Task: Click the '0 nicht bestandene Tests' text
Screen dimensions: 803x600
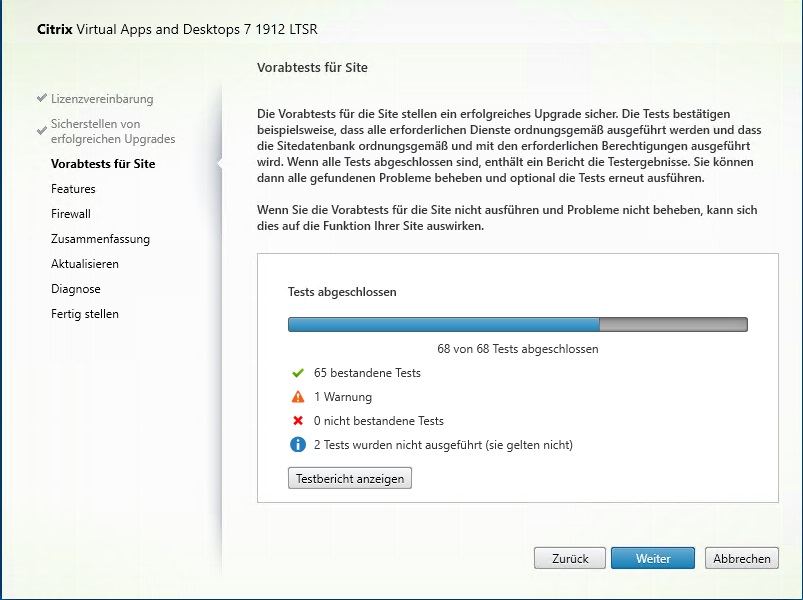Action: coord(378,421)
